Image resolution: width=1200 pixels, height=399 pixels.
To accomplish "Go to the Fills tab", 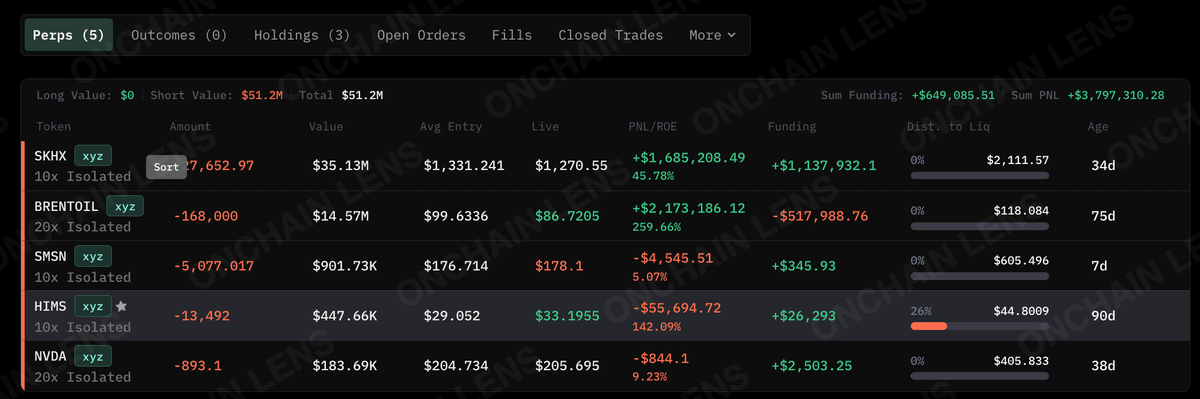I will [511, 35].
